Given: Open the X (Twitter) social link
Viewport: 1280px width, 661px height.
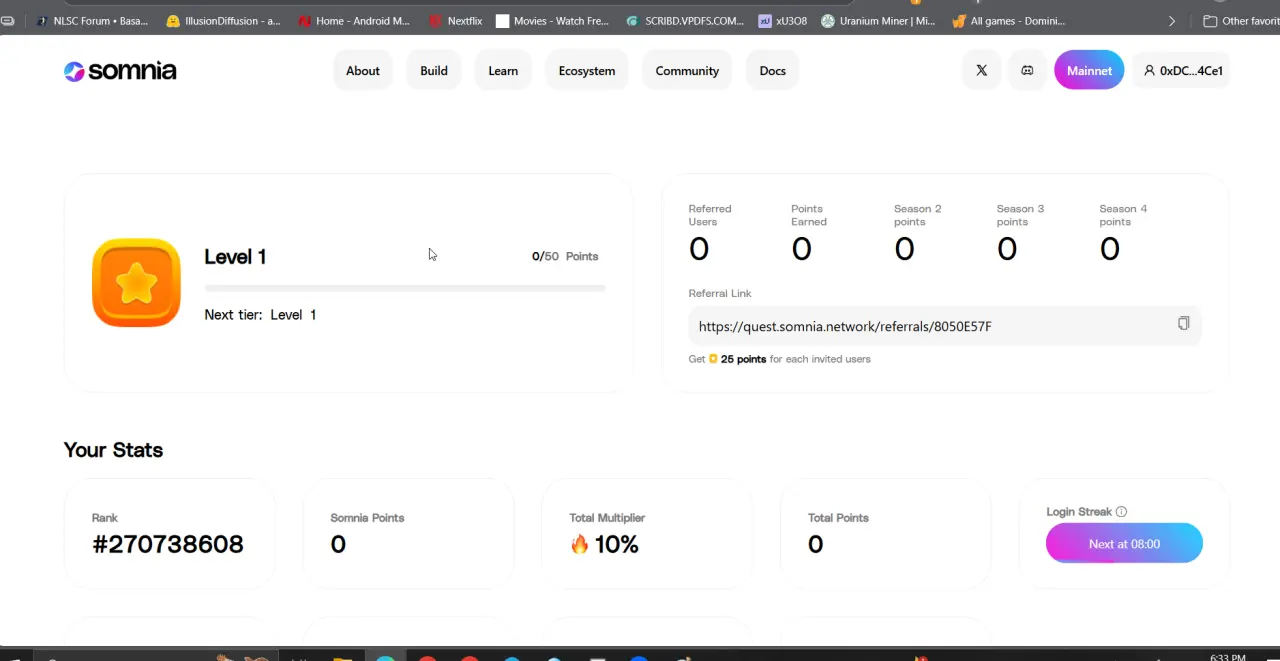Looking at the screenshot, I should pyautogui.click(x=981, y=70).
